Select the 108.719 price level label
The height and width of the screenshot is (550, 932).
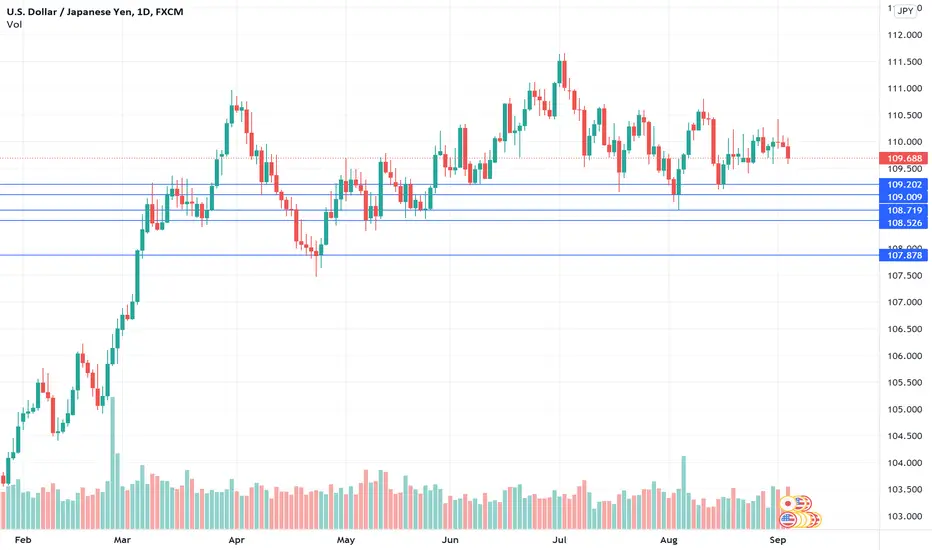click(903, 210)
